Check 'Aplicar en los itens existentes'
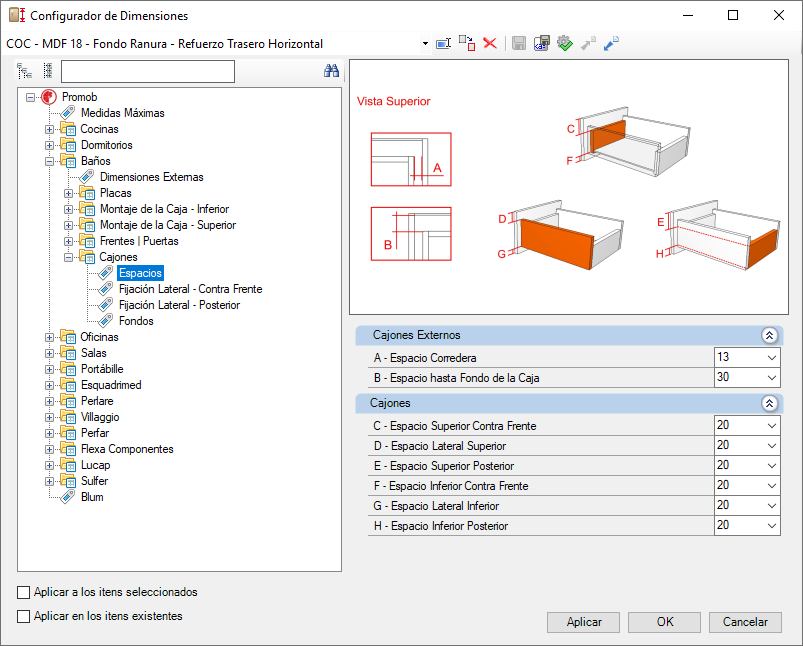 coord(24,616)
